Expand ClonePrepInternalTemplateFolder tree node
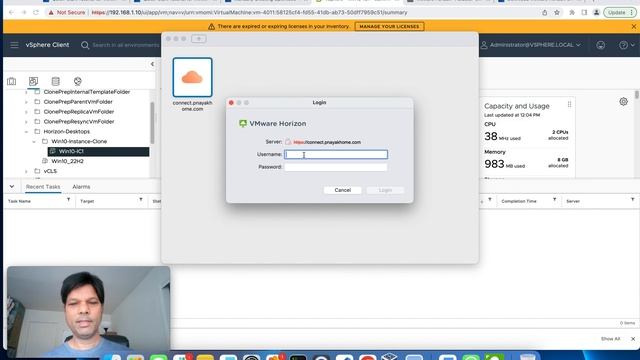 27,92
